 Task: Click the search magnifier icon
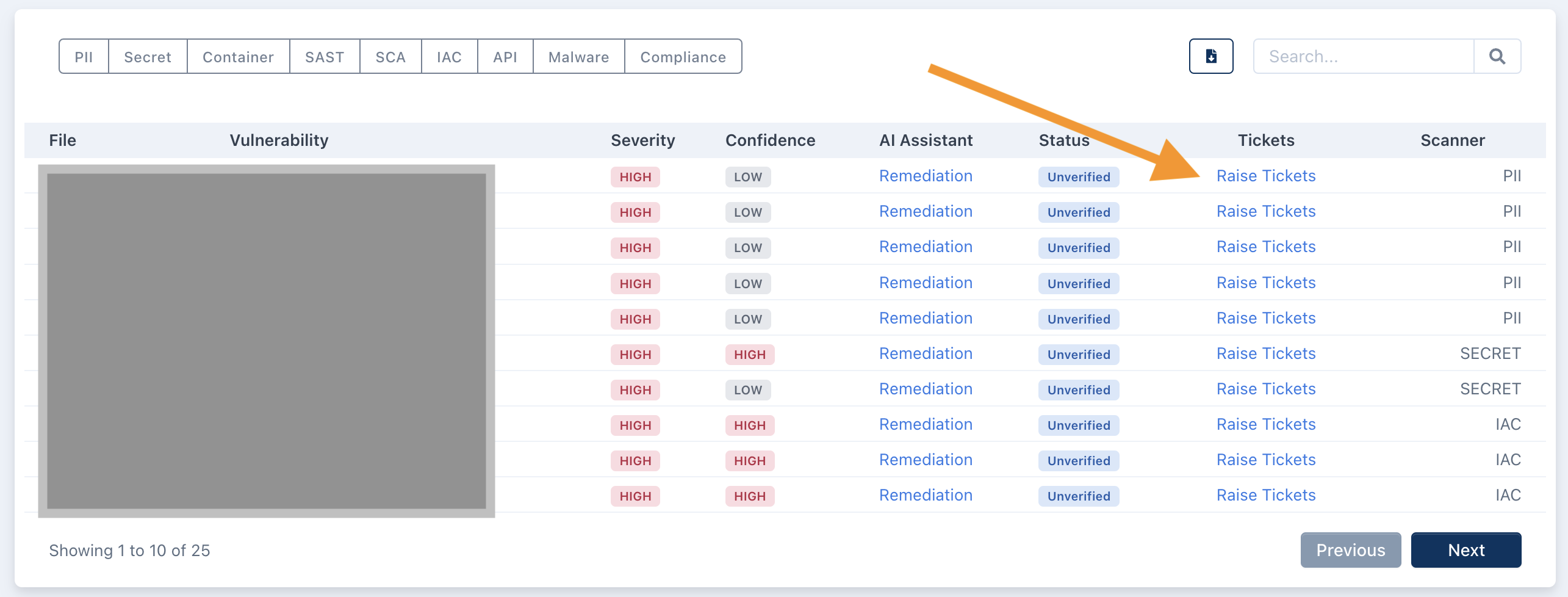click(1497, 56)
